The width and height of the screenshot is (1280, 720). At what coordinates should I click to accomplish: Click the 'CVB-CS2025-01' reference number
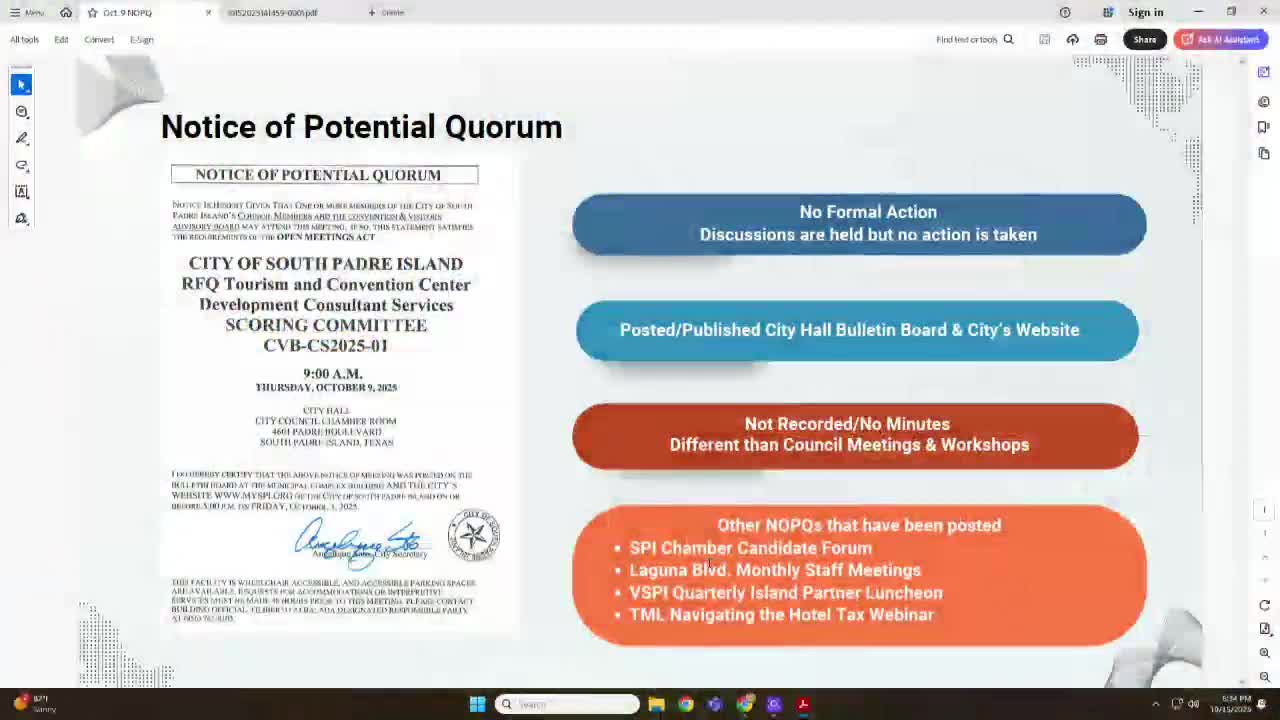click(x=325, y=345)
